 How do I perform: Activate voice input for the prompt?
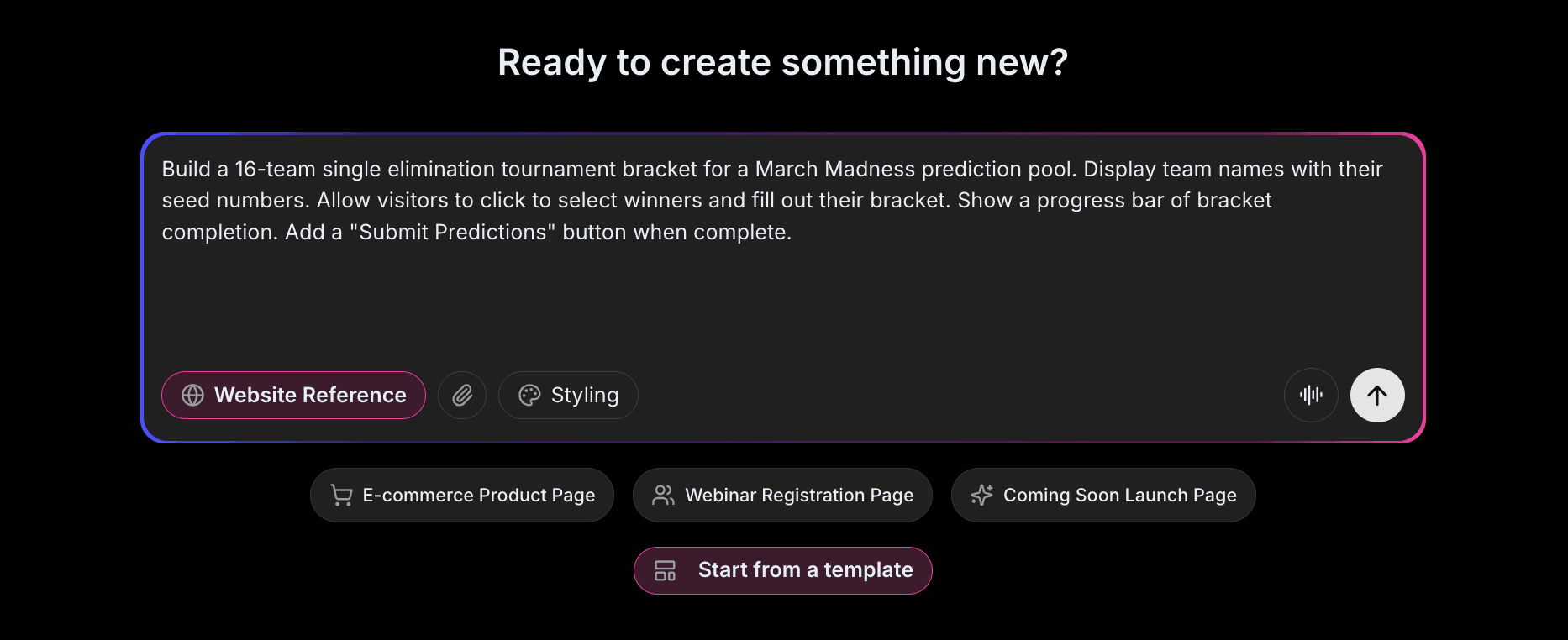tap(1311, 395)
